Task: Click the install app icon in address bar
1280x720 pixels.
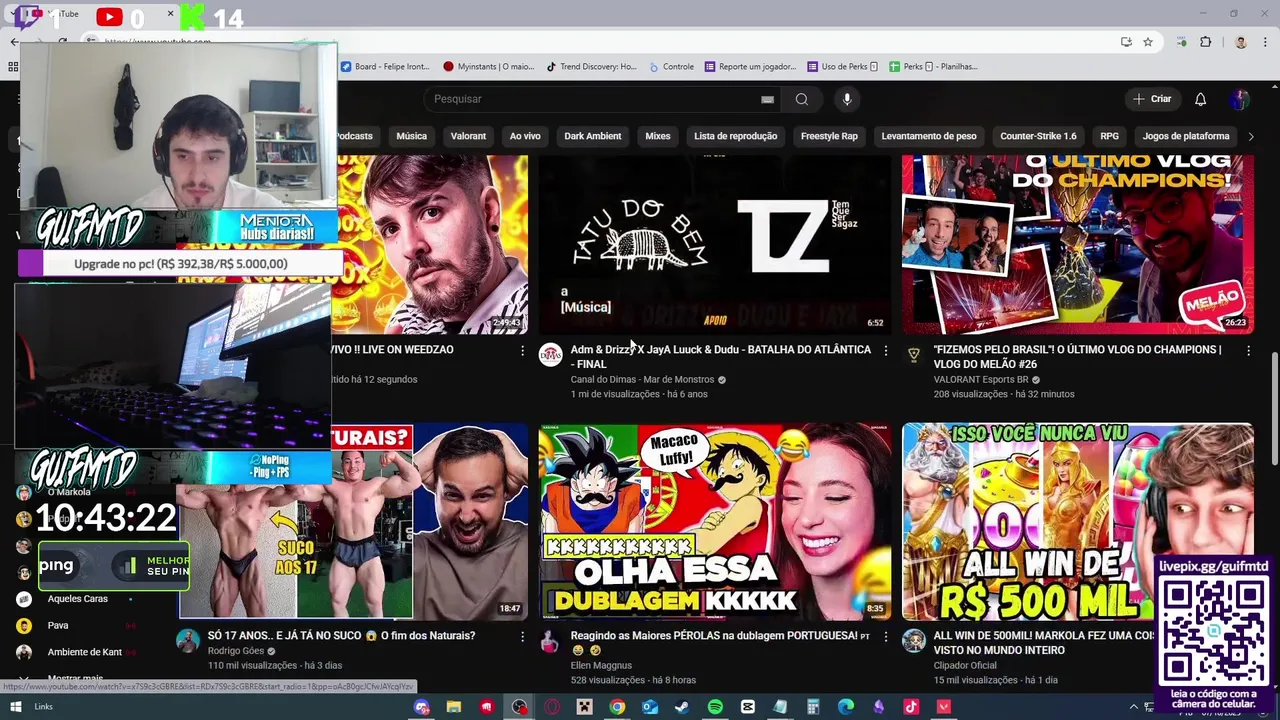Action: (1126, 42)
